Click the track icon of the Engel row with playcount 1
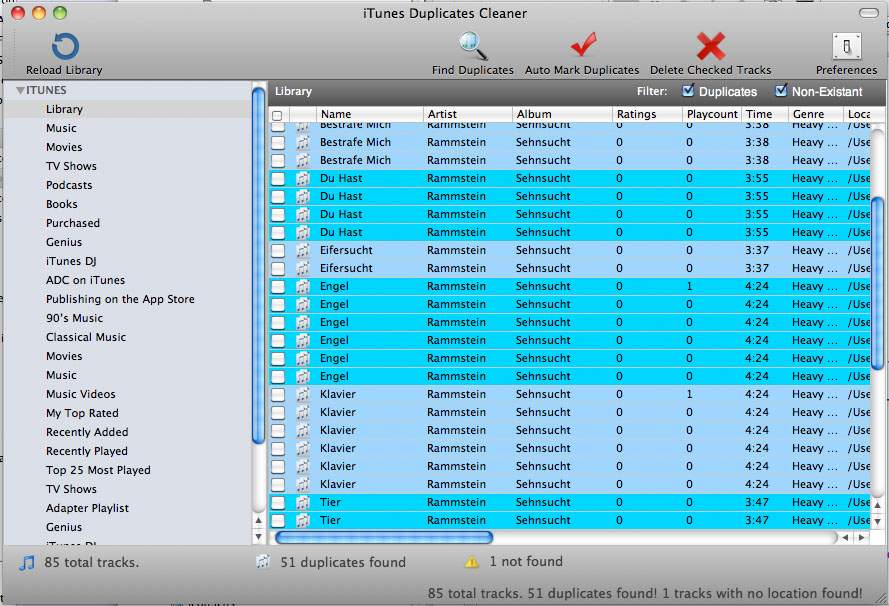The image size is (889, 606). (x=303, y=286)
